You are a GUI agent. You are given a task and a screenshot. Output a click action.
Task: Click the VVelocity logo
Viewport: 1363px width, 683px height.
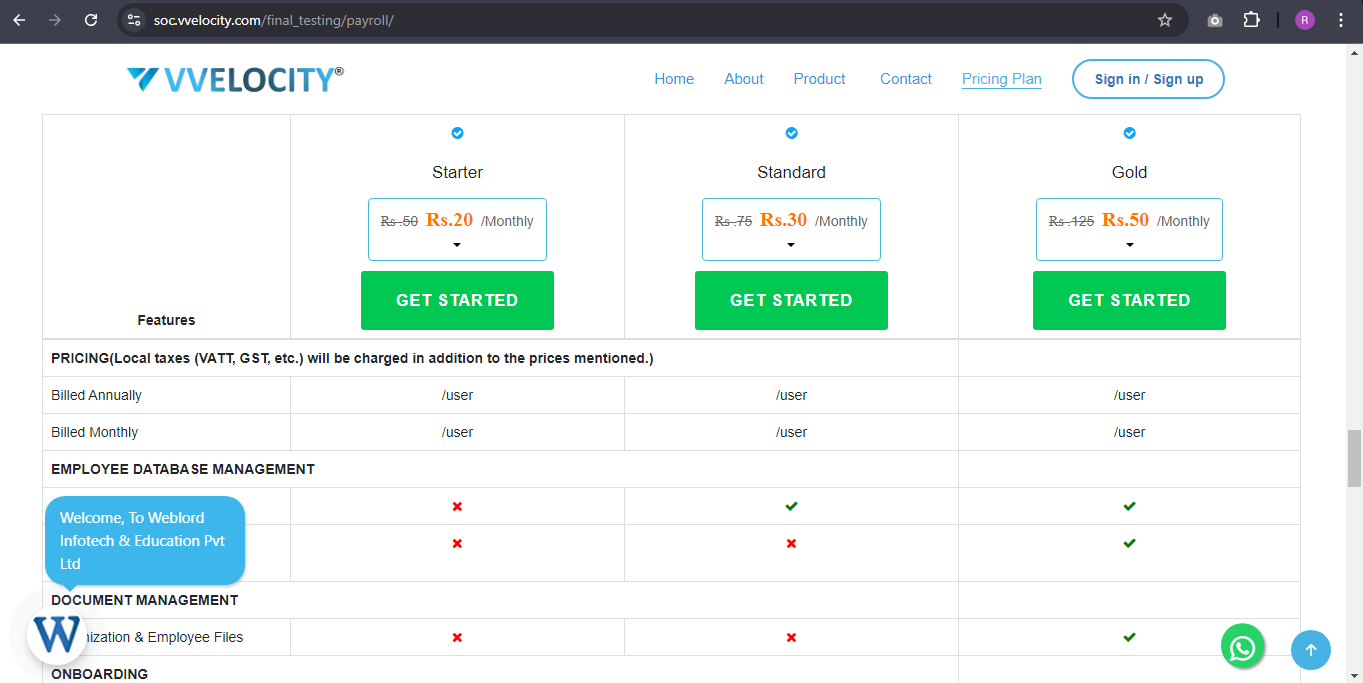235,79
